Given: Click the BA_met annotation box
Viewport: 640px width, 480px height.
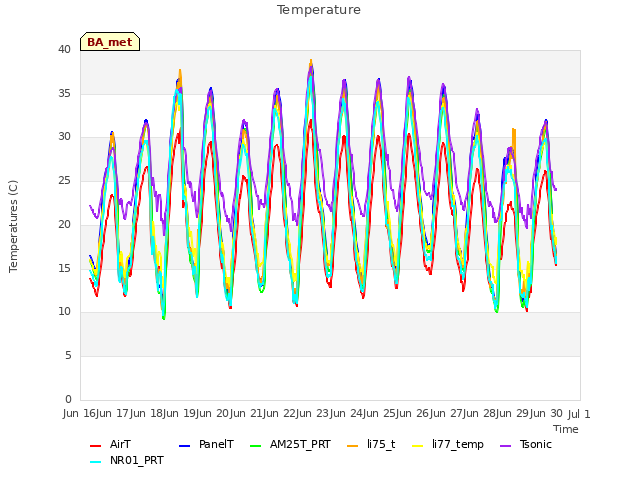Looking at the screenshot, I should [x=110, y=42].
